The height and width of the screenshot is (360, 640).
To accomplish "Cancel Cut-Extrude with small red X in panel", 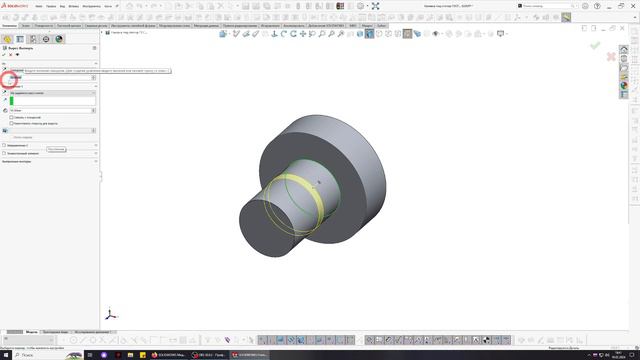I will [11, 55].
